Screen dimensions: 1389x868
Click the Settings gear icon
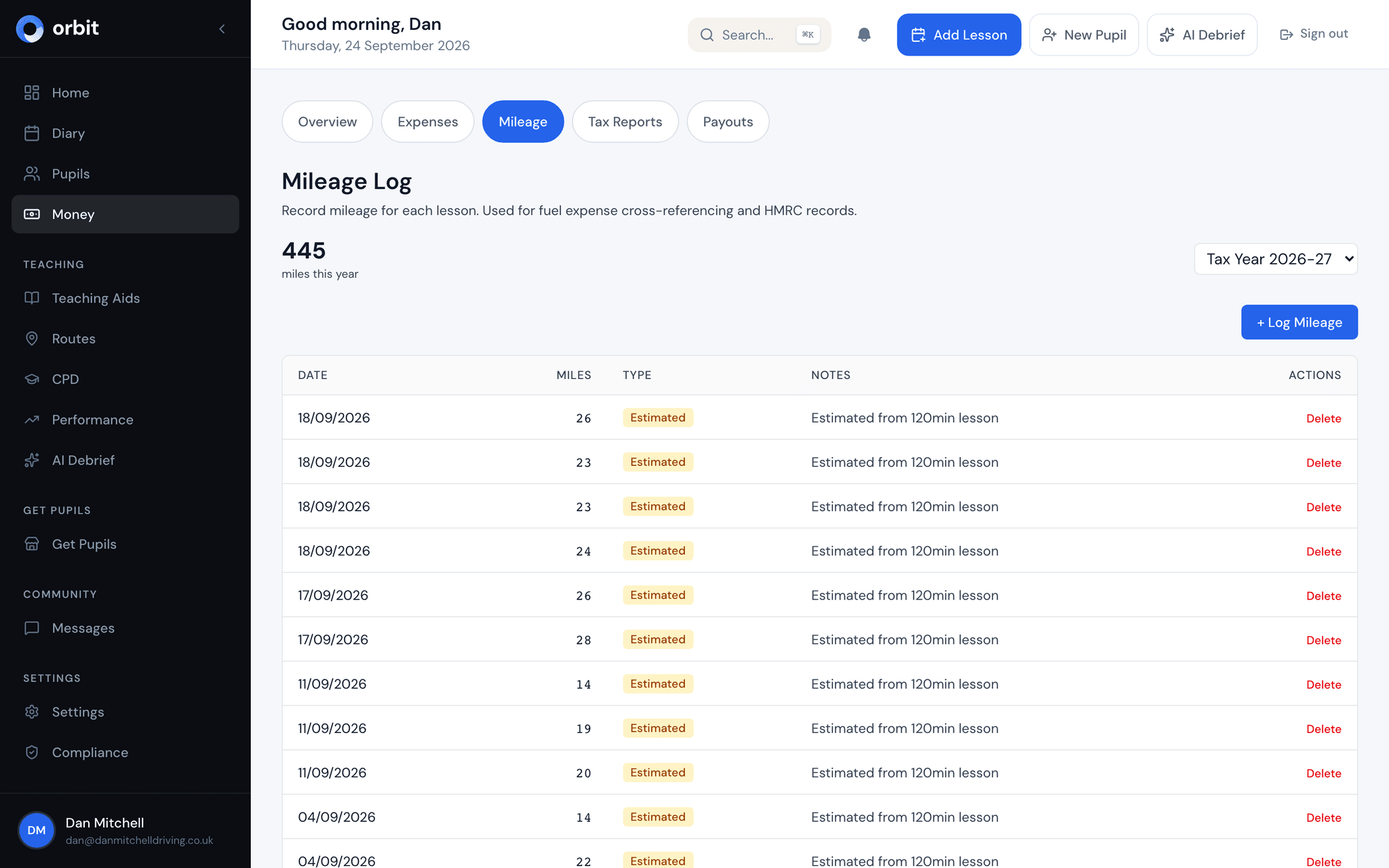coord(32,712)
